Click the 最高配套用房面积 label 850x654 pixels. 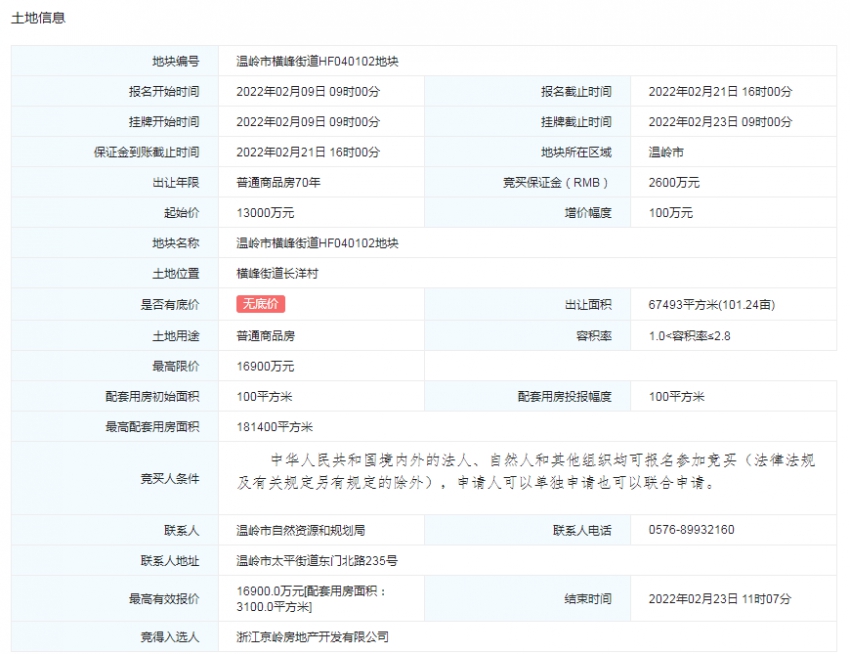pos(152,427)
